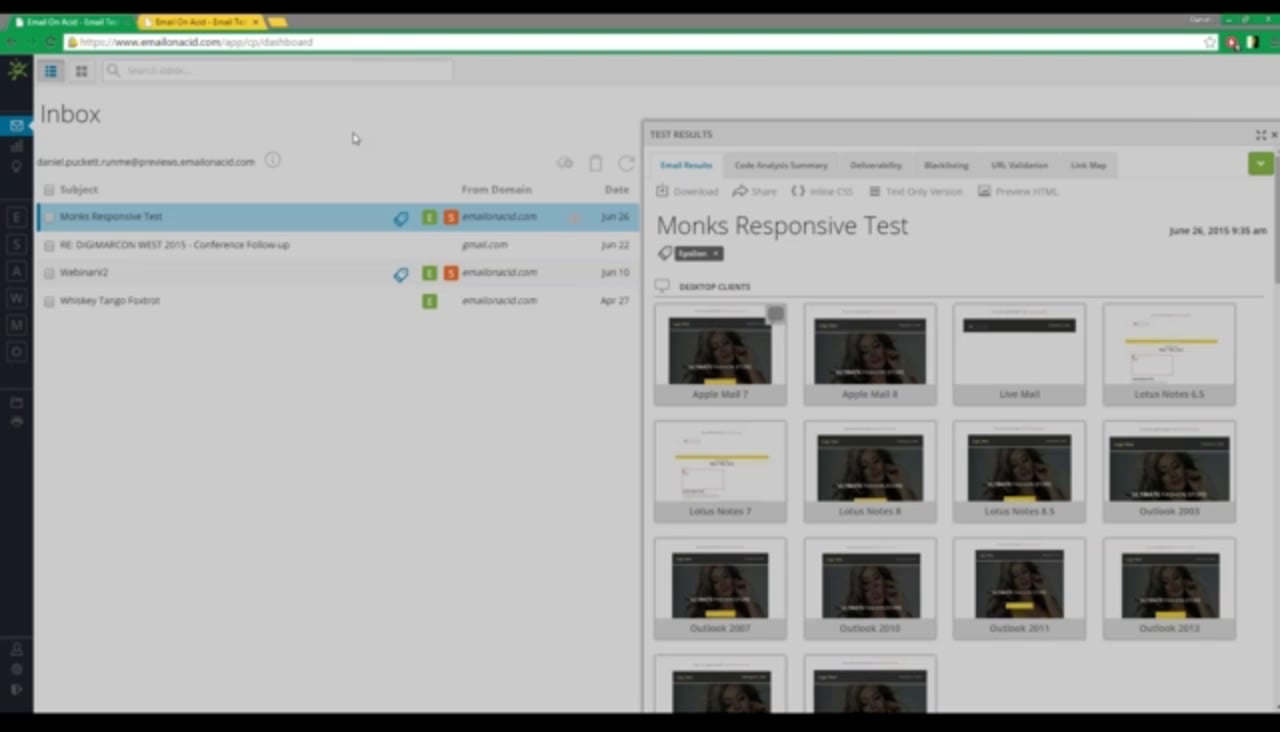This screenshot has width=1280, height=732.
Task: Open the WebinarV2 email
Action: click(x=83, y=273)
